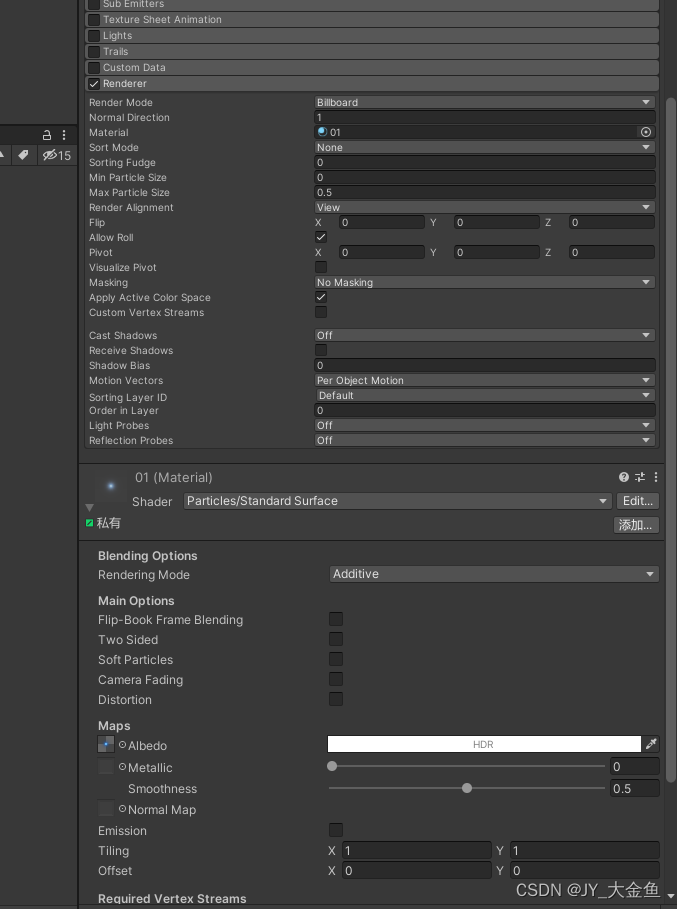Open material preset sliders icon

point(640,477)
